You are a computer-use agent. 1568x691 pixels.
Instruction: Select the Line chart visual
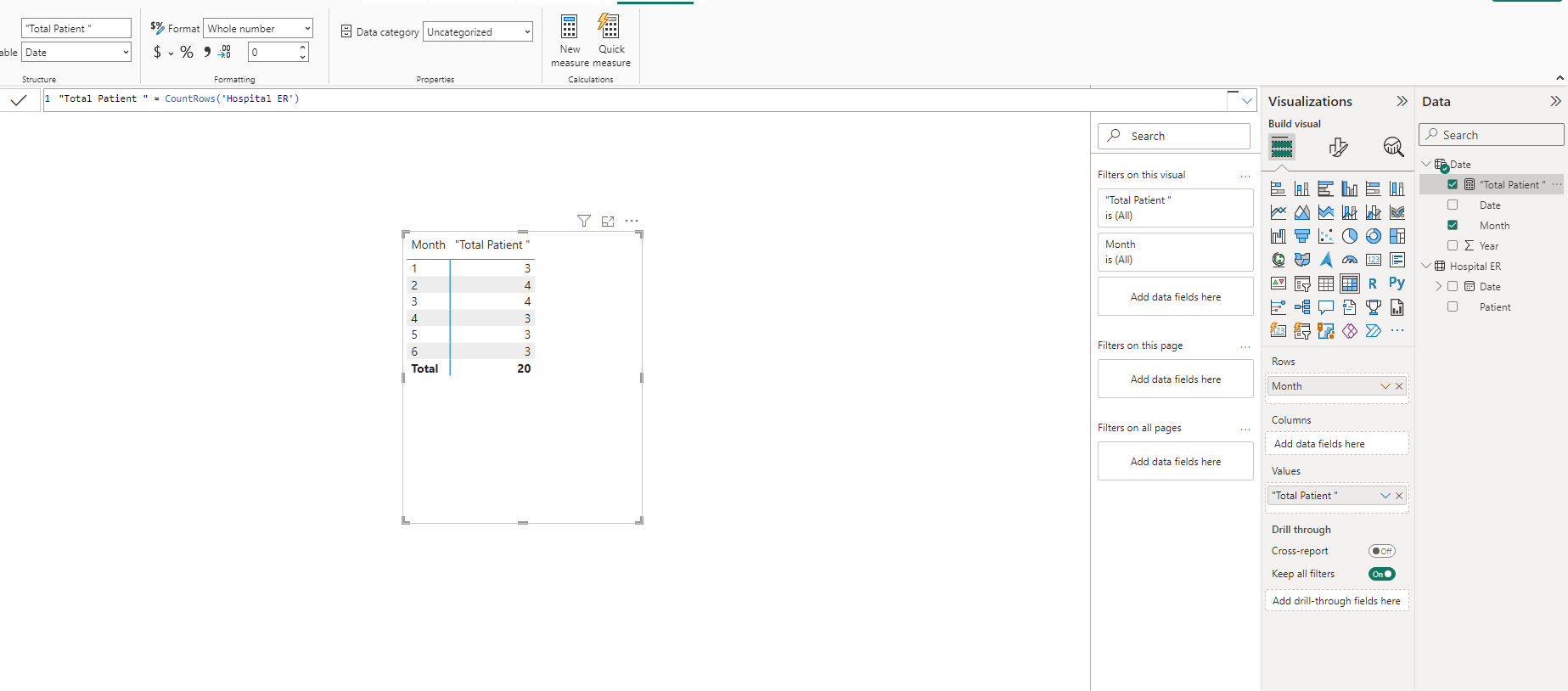1278,212
